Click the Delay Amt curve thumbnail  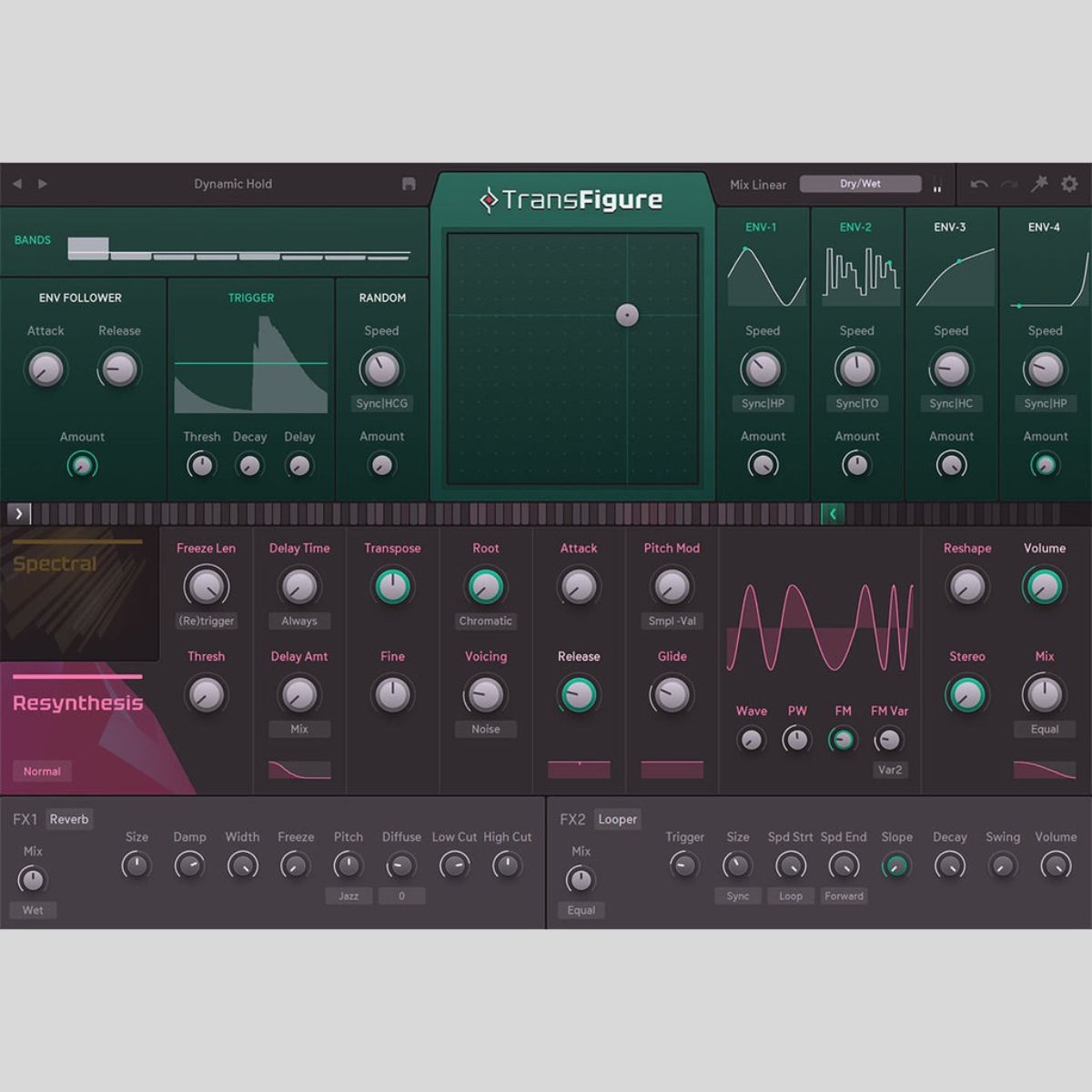click(299, 770)
